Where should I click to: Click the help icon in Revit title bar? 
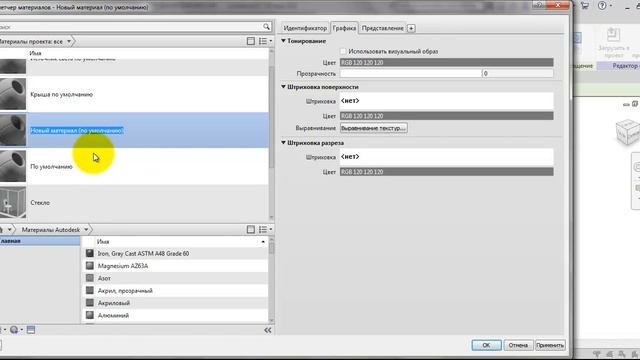point(602,6)
